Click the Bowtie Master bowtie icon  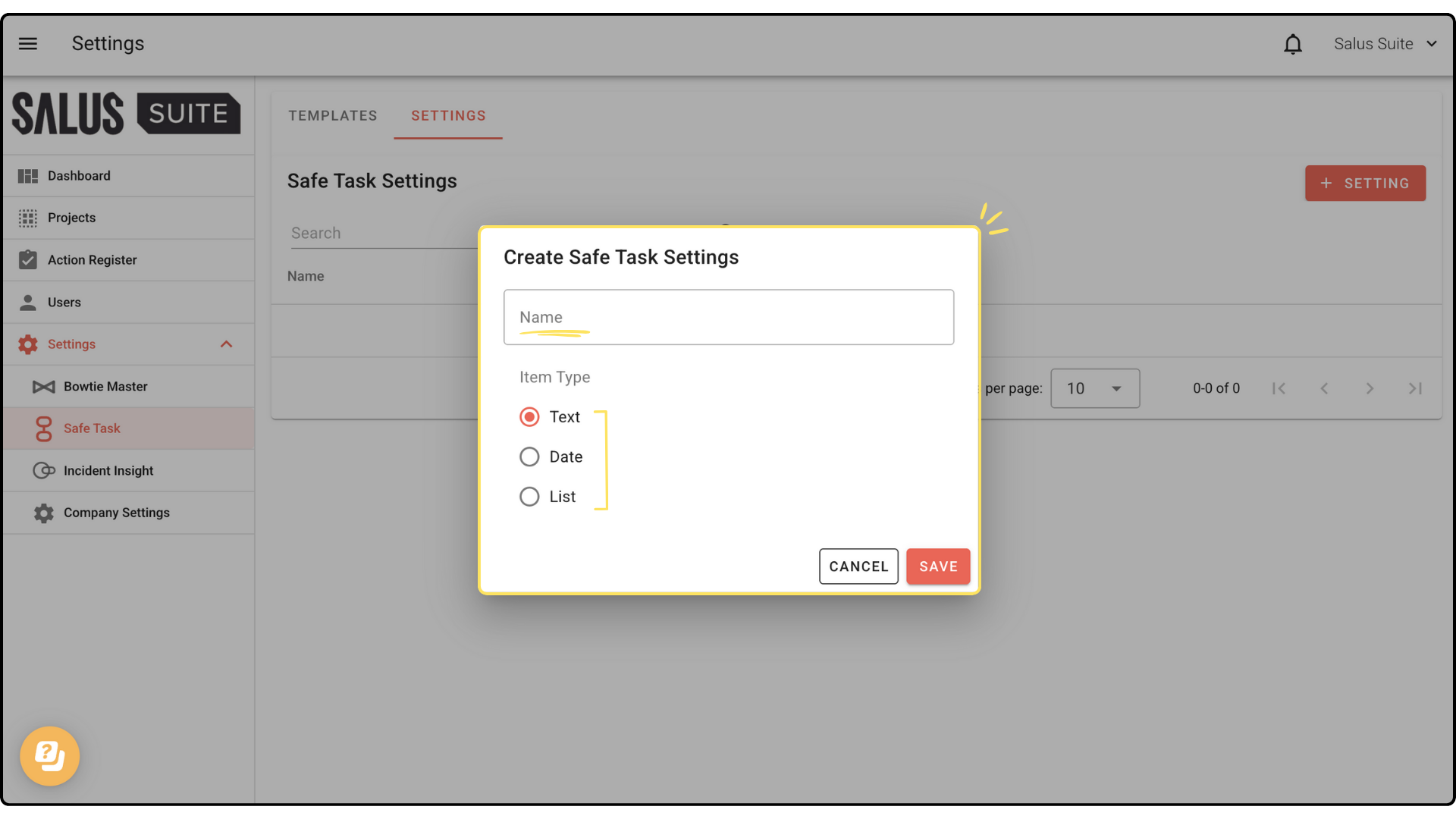point(44,387)
